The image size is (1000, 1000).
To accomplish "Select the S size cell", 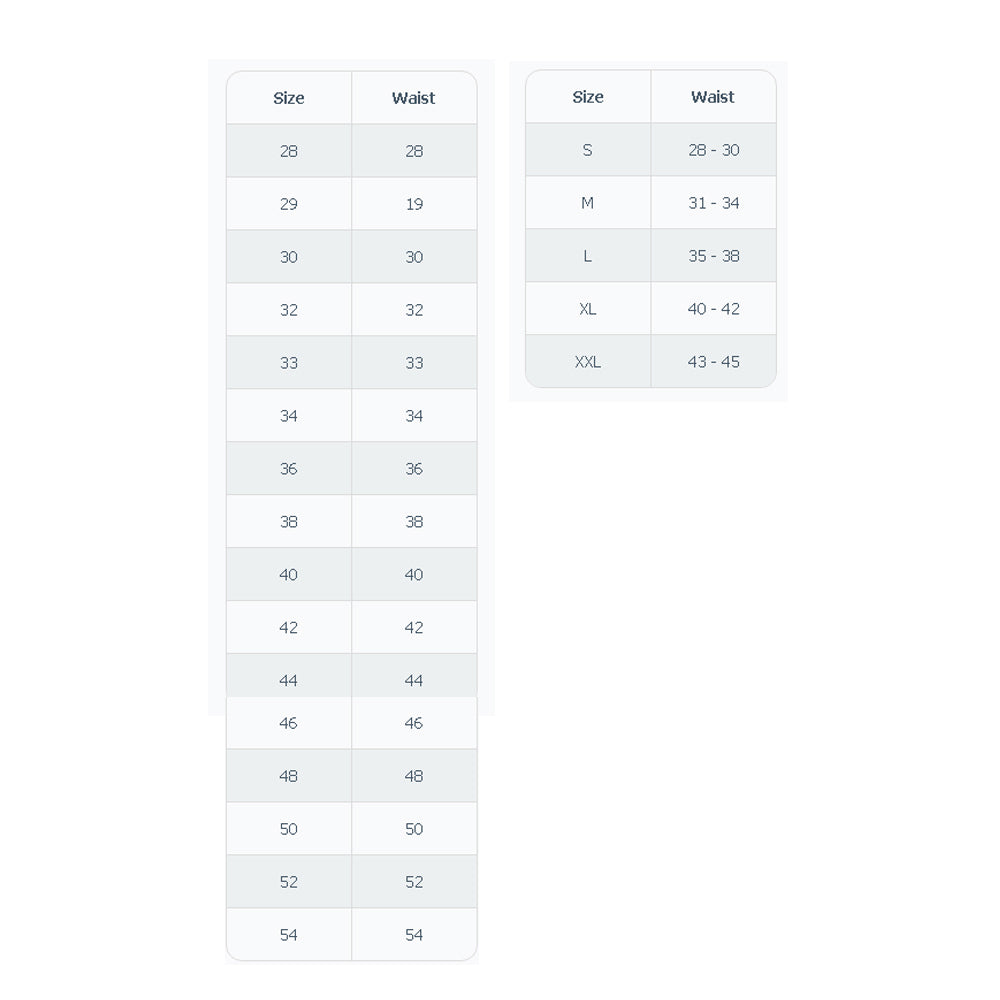I will coord(588,150).
